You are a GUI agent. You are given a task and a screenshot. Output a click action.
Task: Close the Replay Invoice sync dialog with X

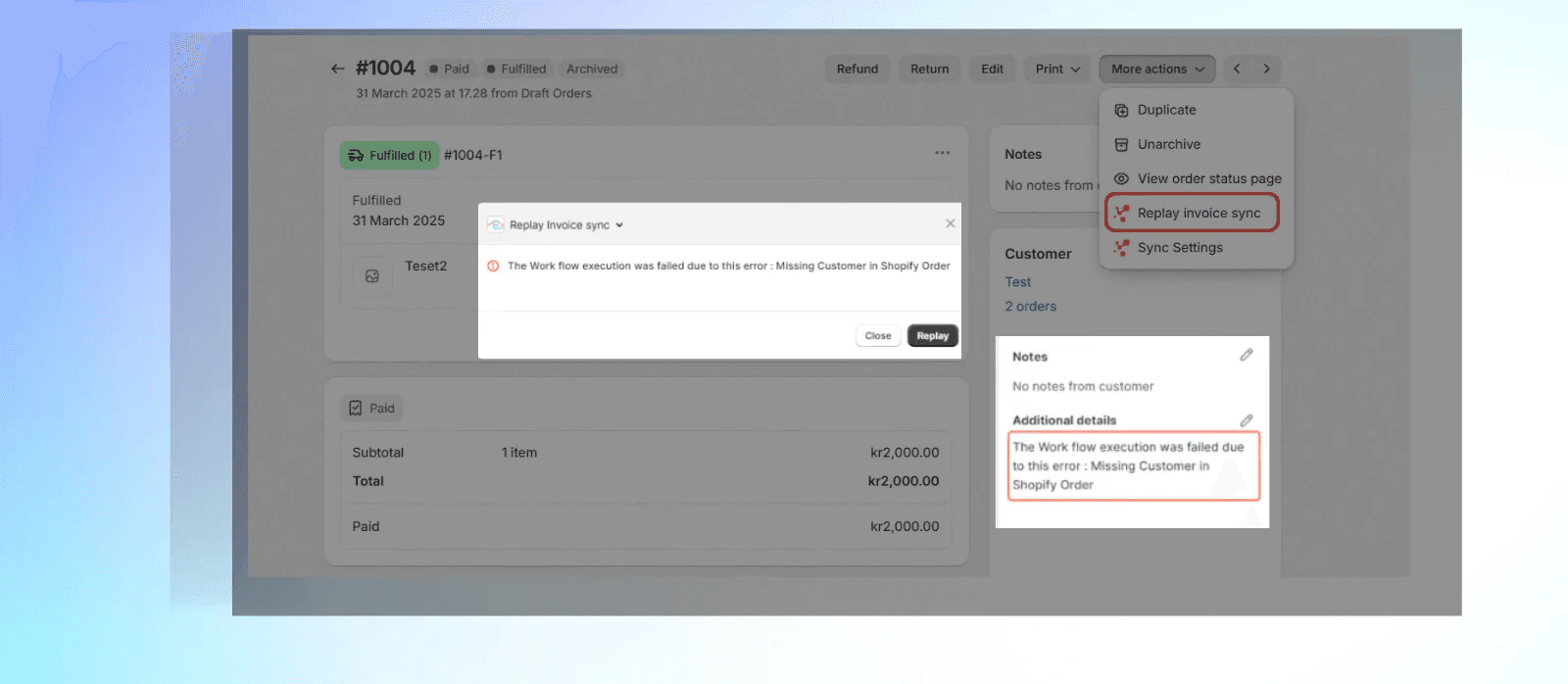pos(950,223)
